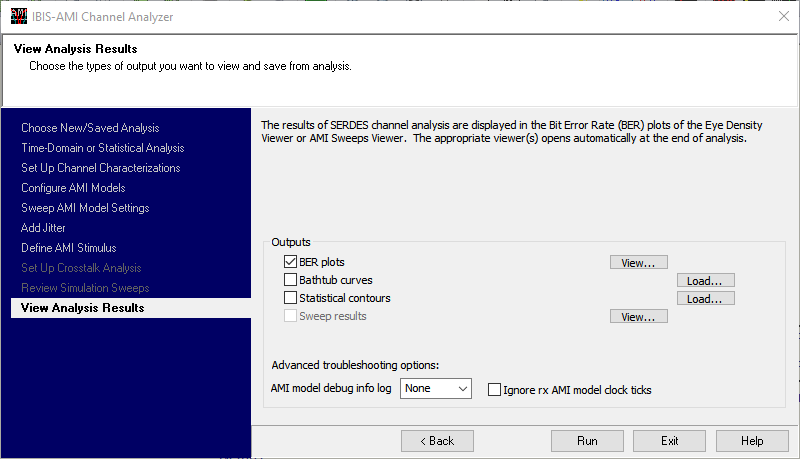The width and height of the screenshot is (800, 459).
Task: Click the IBIS-AMI app icon in title bar
Action: pyautogui.click(x=18, y=16)
